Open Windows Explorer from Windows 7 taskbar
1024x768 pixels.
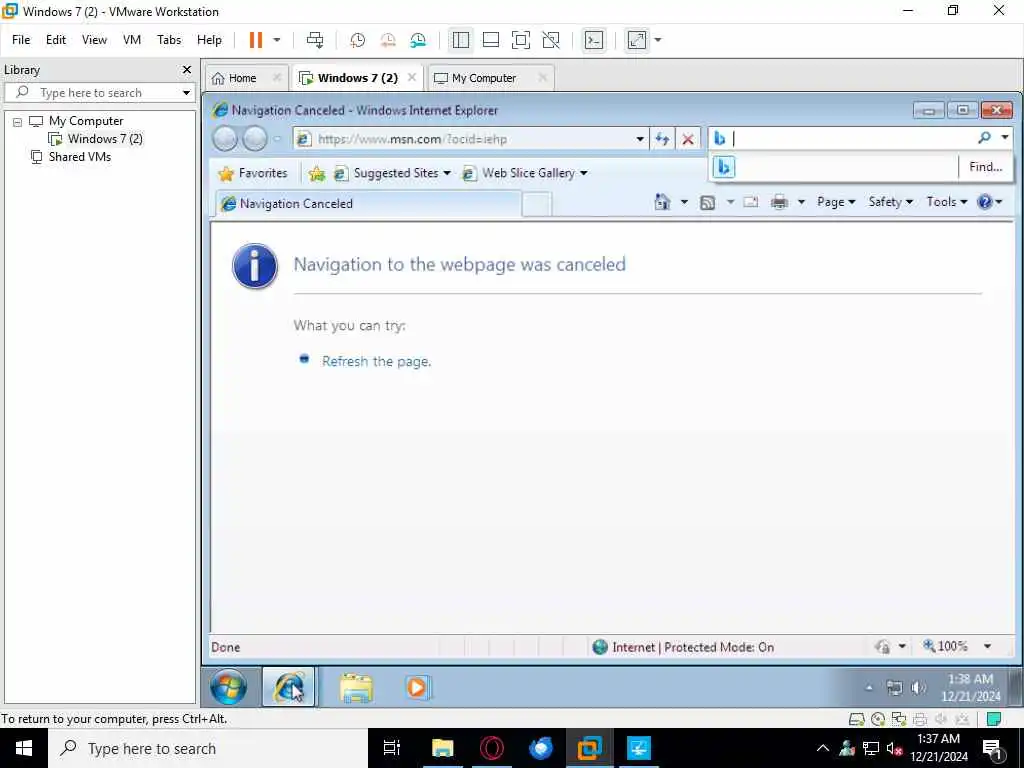point(356,688)
